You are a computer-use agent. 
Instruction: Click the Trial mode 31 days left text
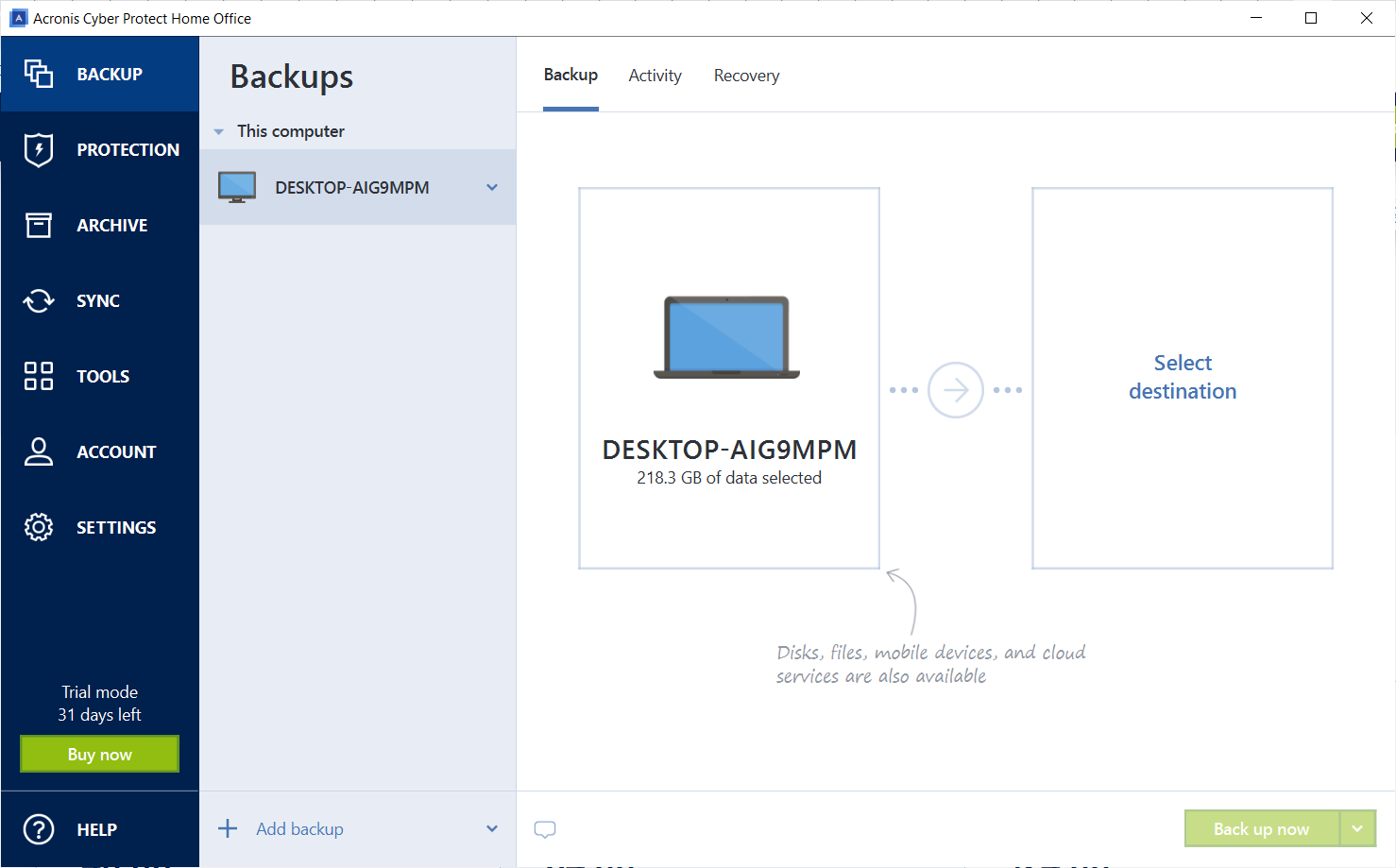coord(100,704)
